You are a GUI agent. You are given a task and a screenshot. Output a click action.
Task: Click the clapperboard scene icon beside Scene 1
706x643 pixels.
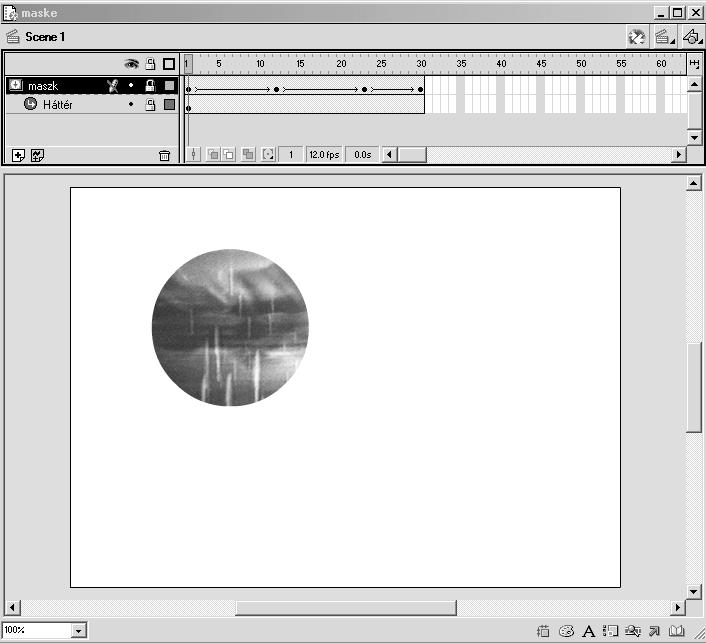point(13,36)
